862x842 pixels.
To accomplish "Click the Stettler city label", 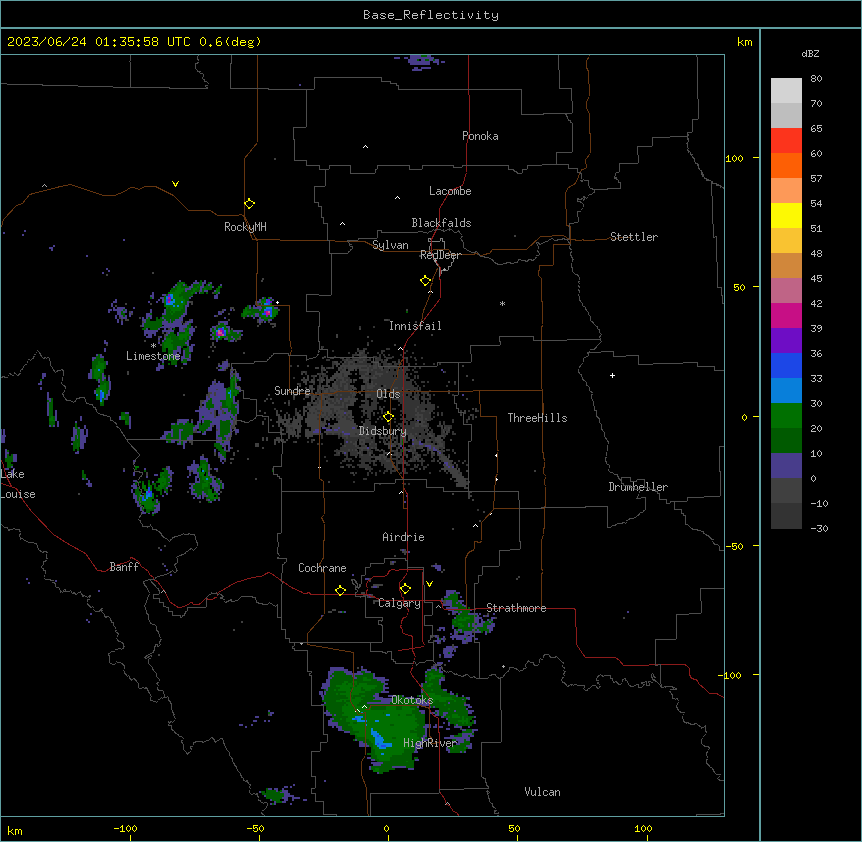I will 633,237.
